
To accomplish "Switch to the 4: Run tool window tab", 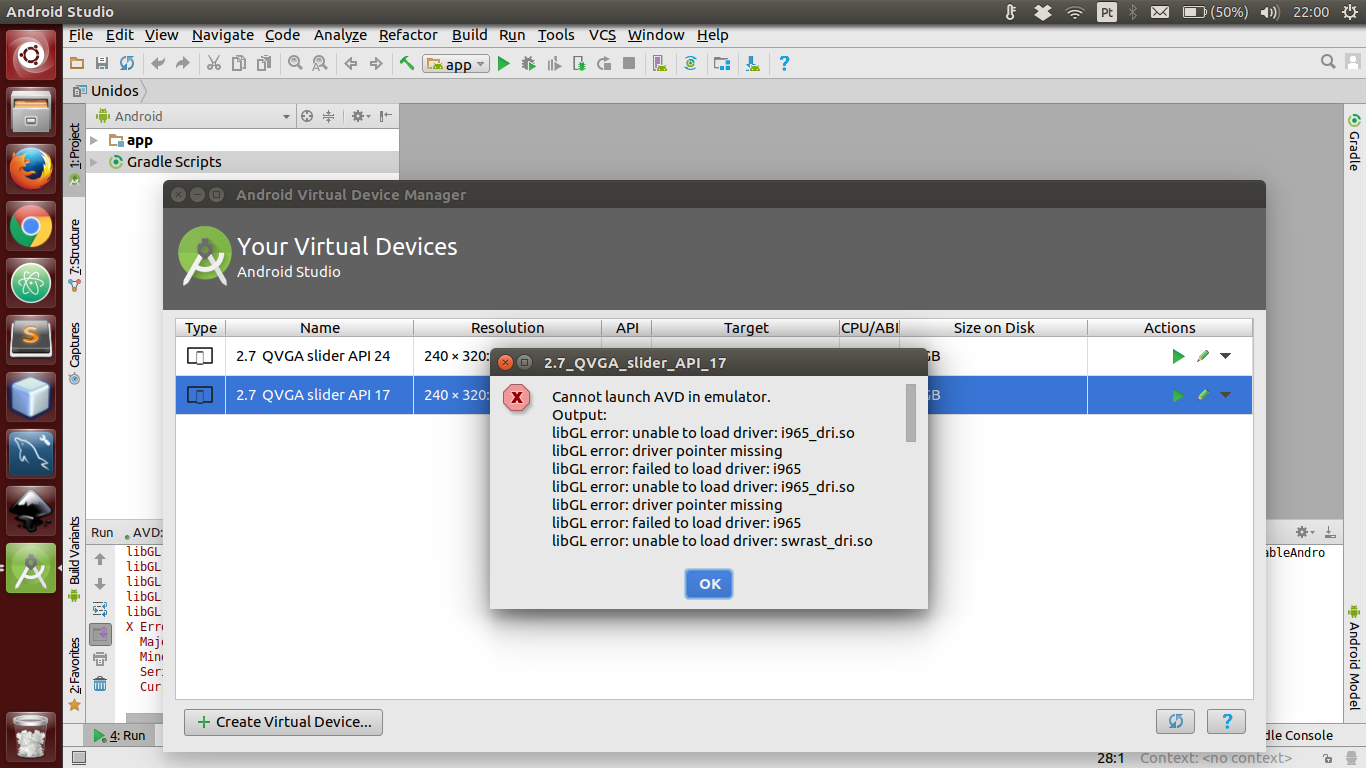I will [x=119, y=735].
